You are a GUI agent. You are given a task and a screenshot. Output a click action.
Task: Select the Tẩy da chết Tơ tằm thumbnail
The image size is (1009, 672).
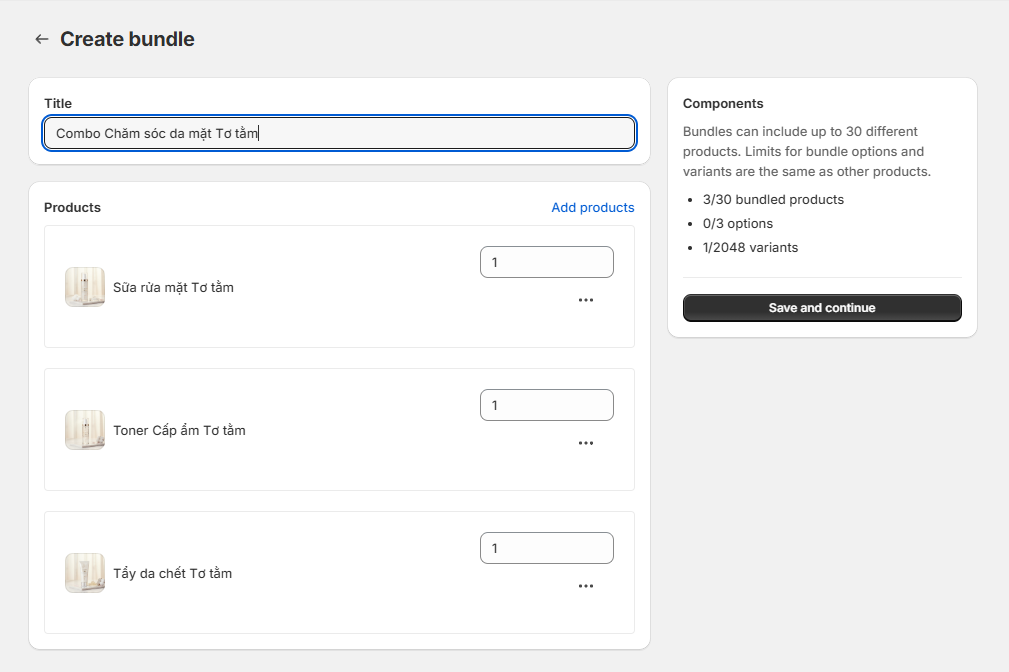pyautogui.click(x=85, y=573)
